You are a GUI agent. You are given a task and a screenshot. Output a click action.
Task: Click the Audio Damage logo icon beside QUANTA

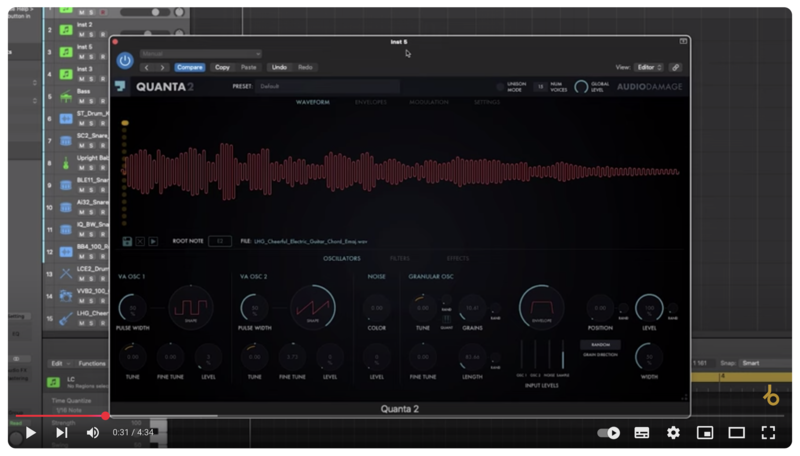(120, 86)
